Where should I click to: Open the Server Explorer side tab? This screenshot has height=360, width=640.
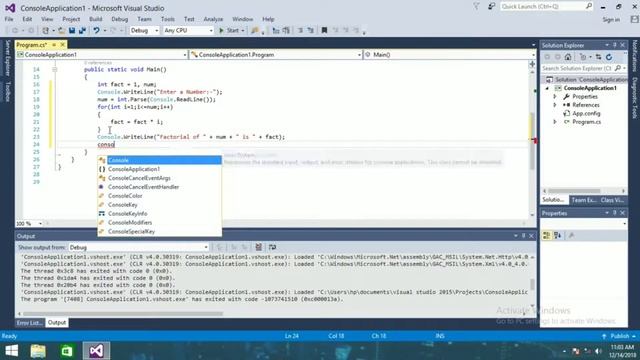pos(7,58)
